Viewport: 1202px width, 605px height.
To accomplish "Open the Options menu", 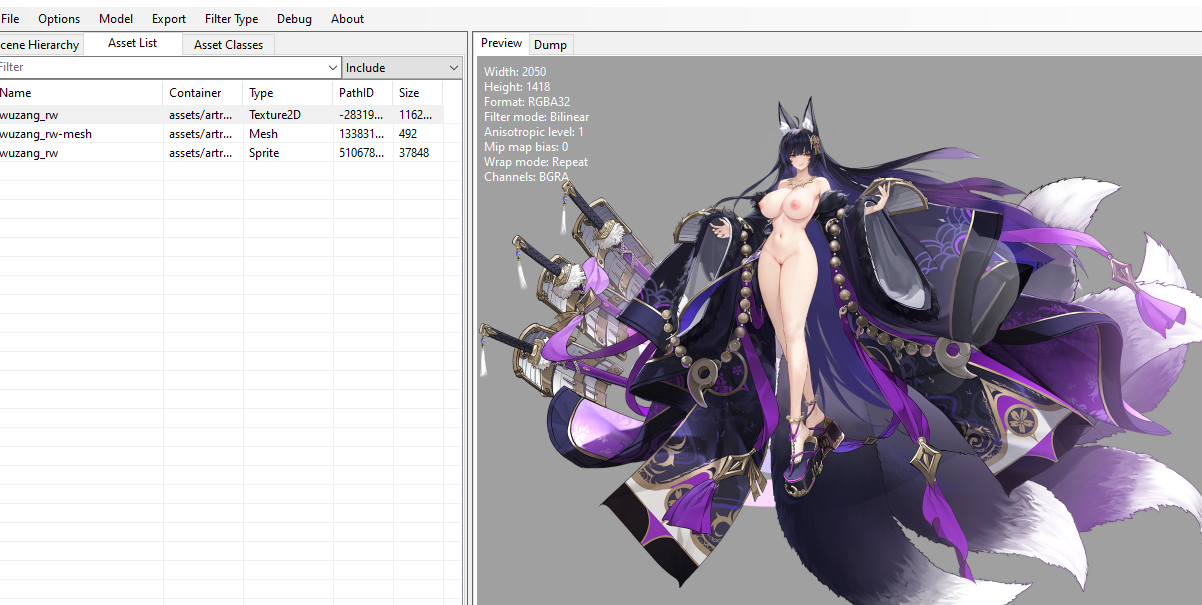I will coord(59,19).
